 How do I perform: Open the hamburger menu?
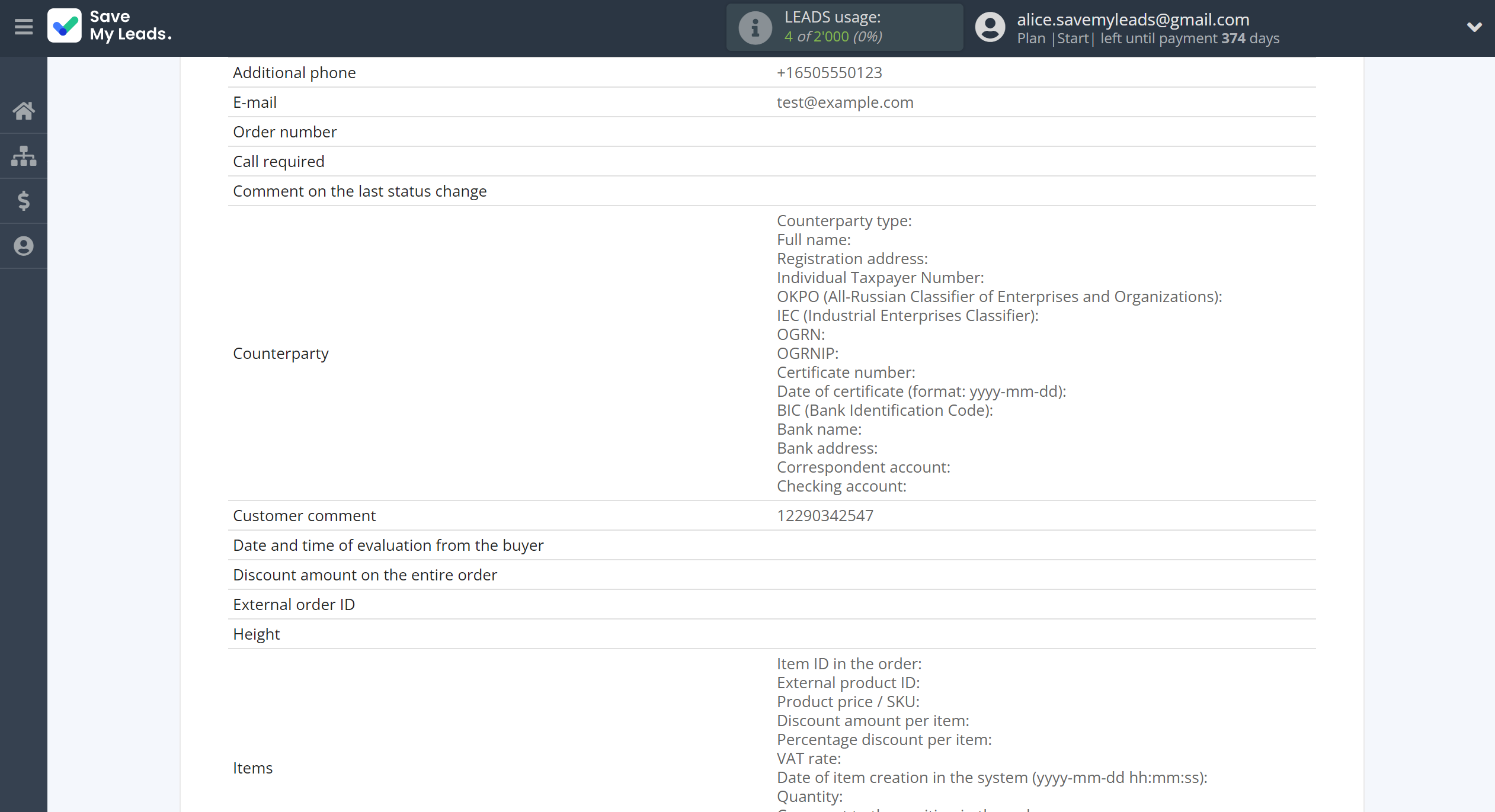24,27
